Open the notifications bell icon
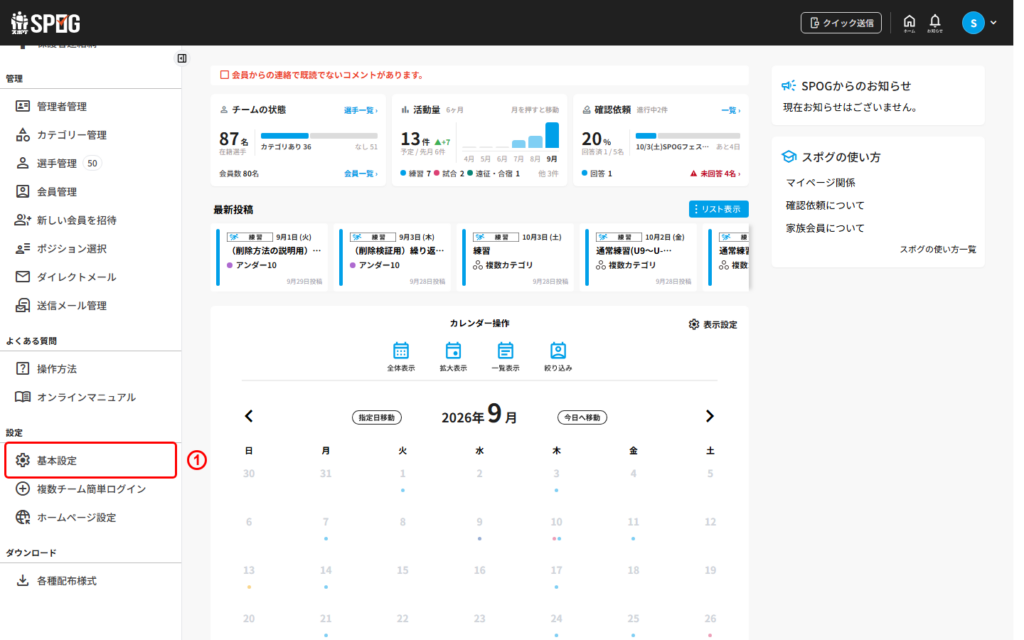 click(x=935, y=23)
